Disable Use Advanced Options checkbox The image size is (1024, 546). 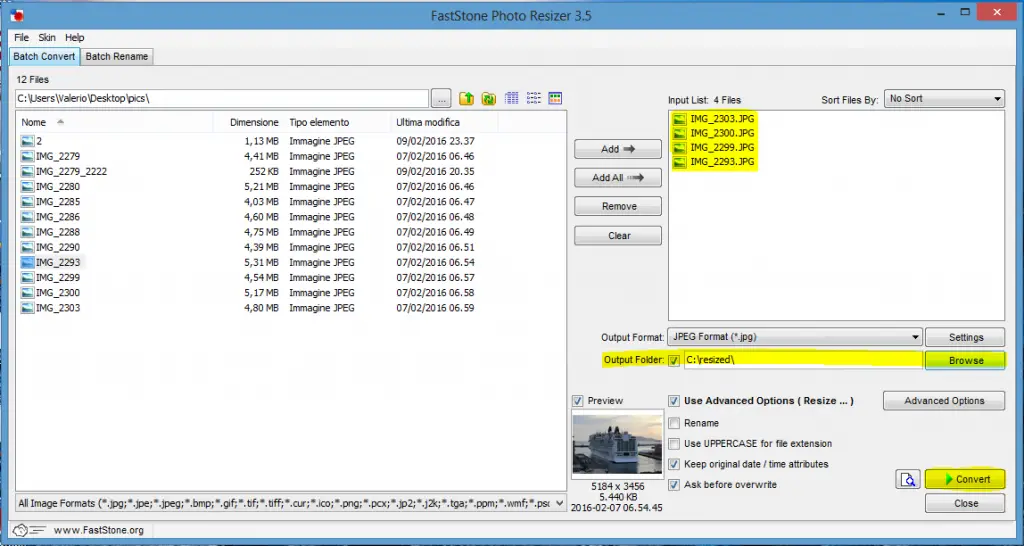coord(674,401)
